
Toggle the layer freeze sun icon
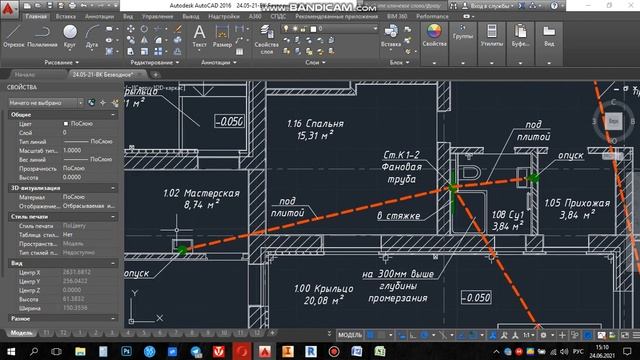(x=295, y=29)
